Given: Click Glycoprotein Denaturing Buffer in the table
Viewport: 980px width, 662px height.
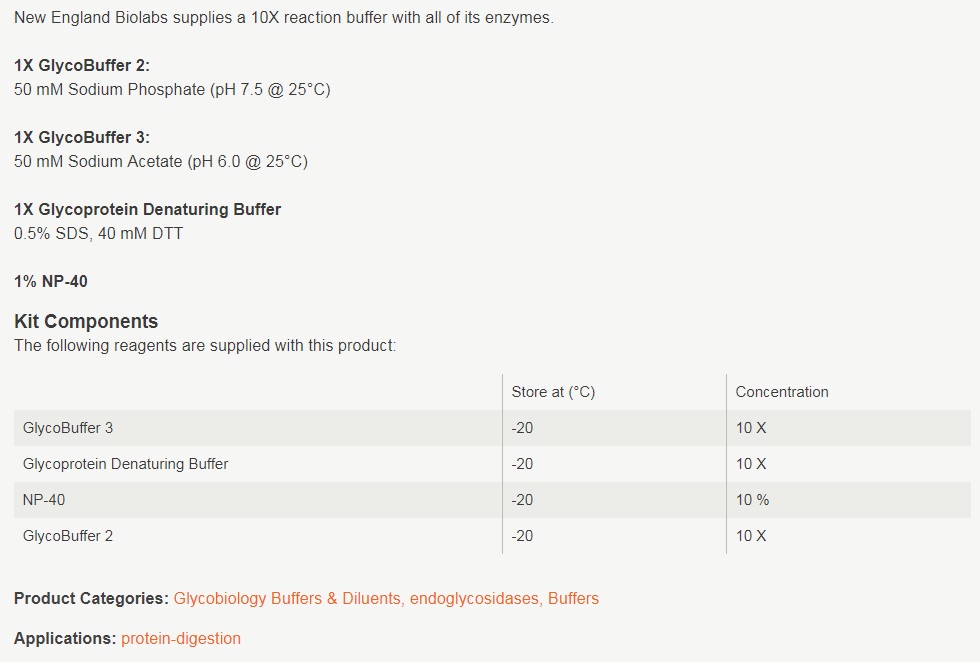Looking at the screenshot, I should (125, 464).
